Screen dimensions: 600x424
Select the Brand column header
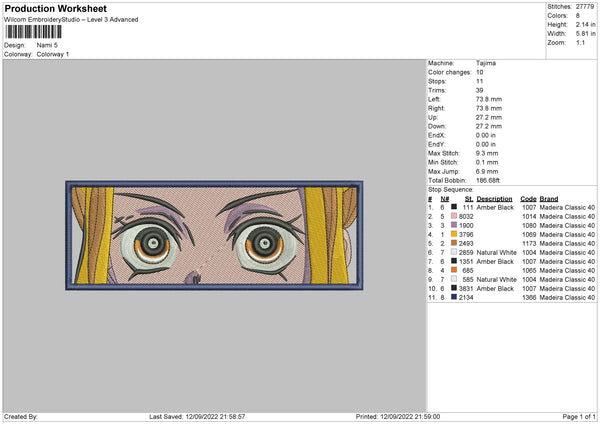[x=548, y=198]
